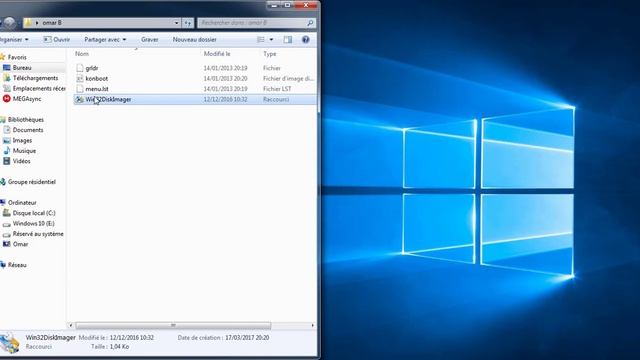640x360 pixels.
Task: Click the horizontal scrollbar thumb
Action: coord(173,325)
